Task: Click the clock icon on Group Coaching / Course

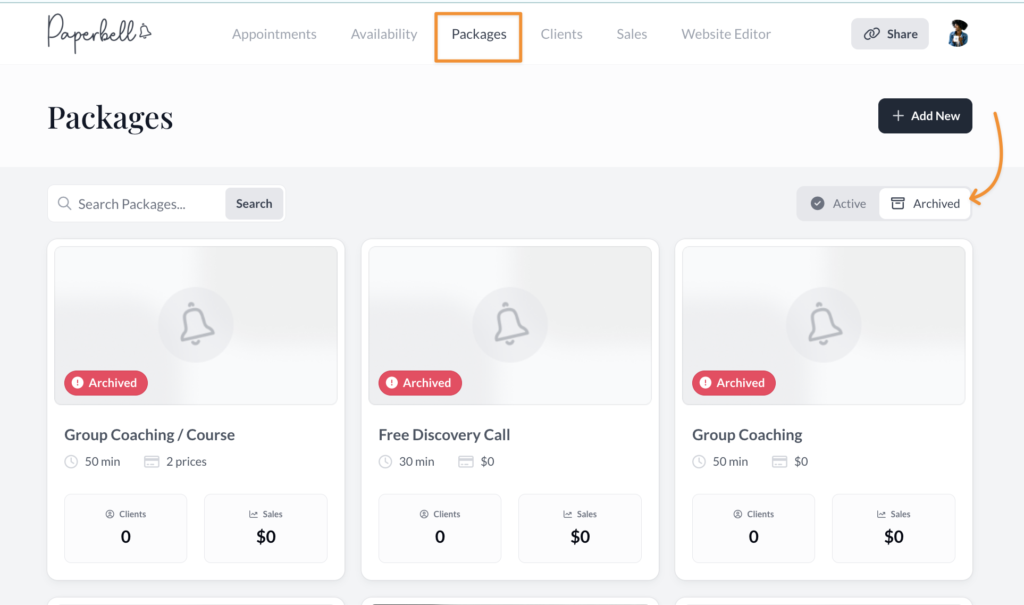Action: (x=71, y=462)
